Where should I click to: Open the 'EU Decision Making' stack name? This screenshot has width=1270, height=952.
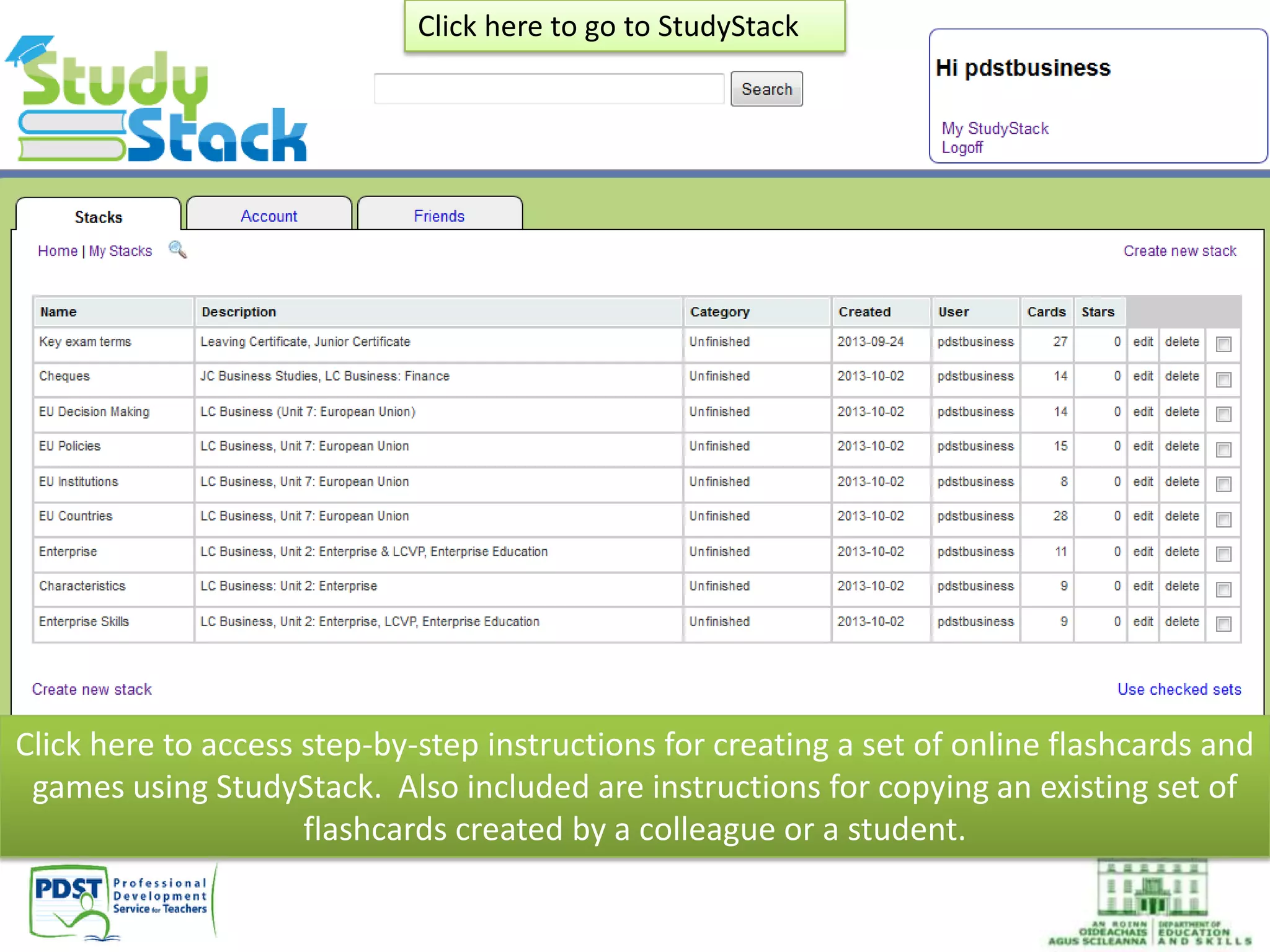pyautogui.click(x=94, y=412)
